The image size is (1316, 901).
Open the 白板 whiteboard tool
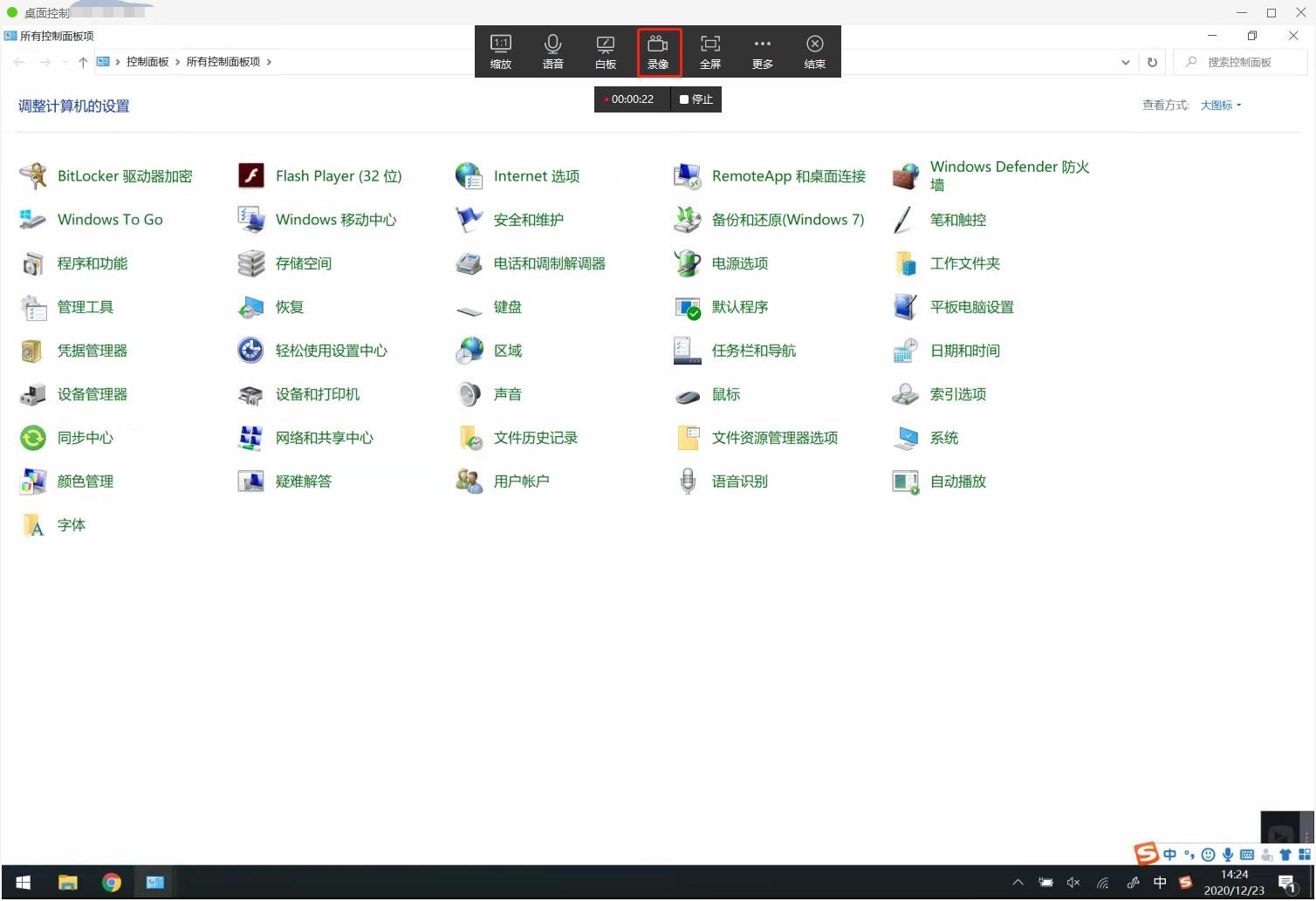pos(606,51)
